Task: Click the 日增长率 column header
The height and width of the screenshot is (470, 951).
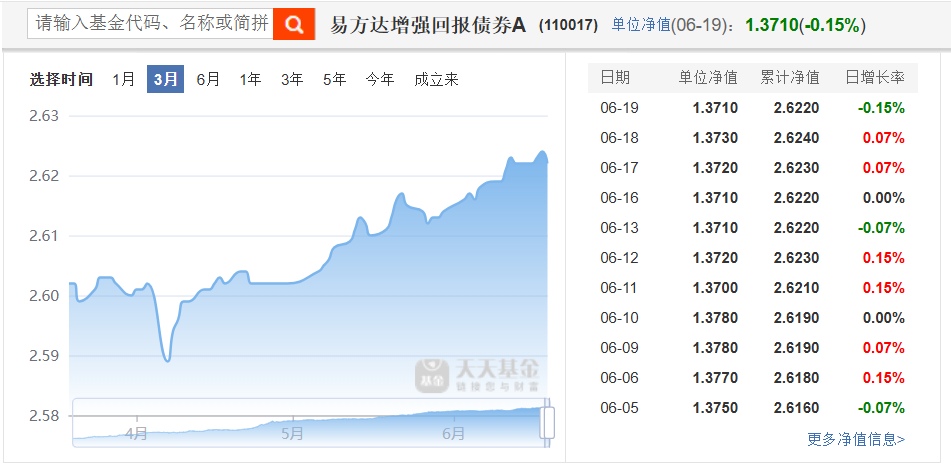Action: pyautogui.click(x=875, y=78)
